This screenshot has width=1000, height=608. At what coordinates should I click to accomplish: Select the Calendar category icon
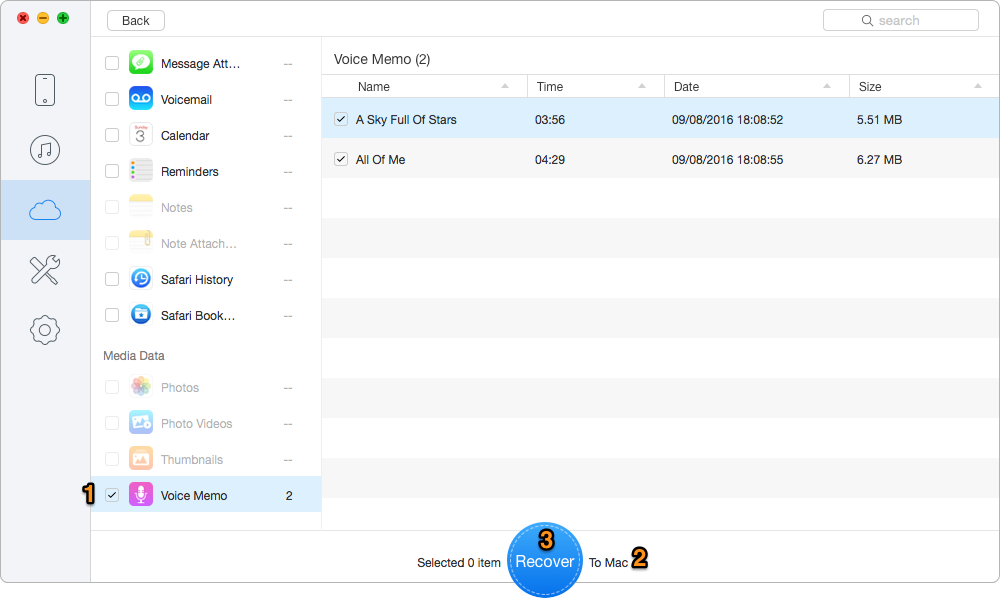click(140, 135)
